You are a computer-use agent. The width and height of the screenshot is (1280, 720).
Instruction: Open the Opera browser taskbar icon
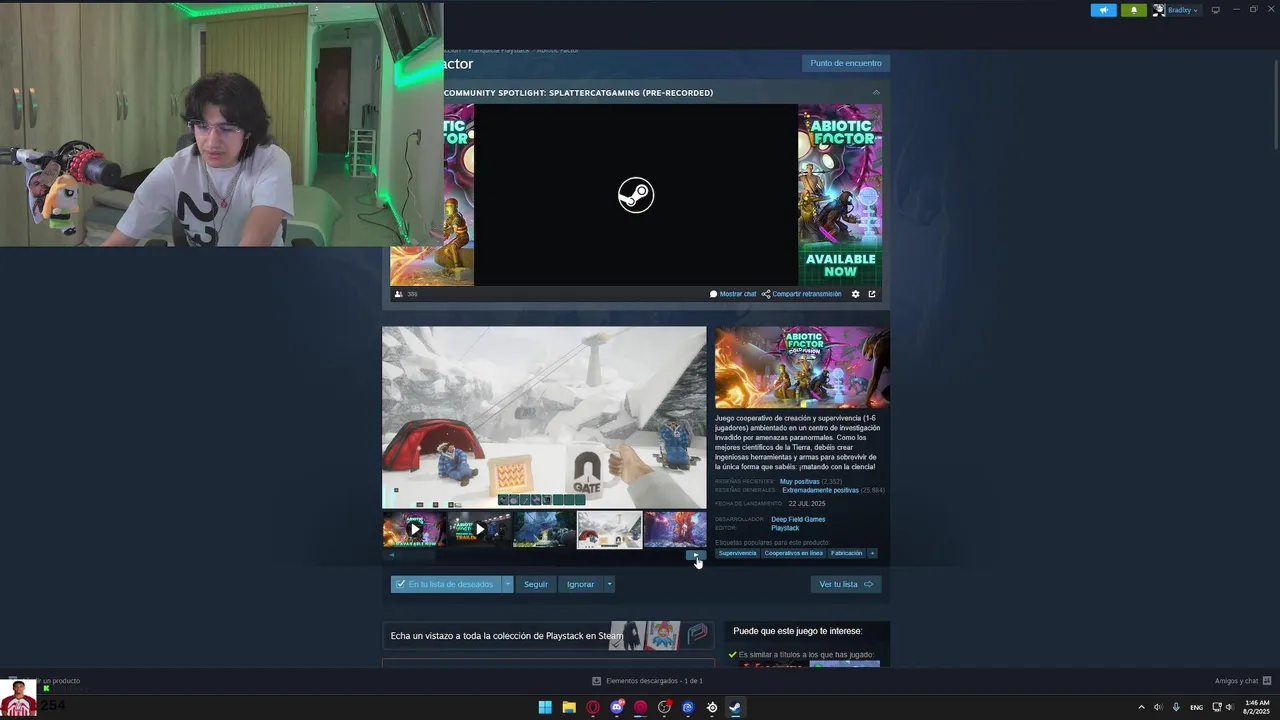point(593,707)
